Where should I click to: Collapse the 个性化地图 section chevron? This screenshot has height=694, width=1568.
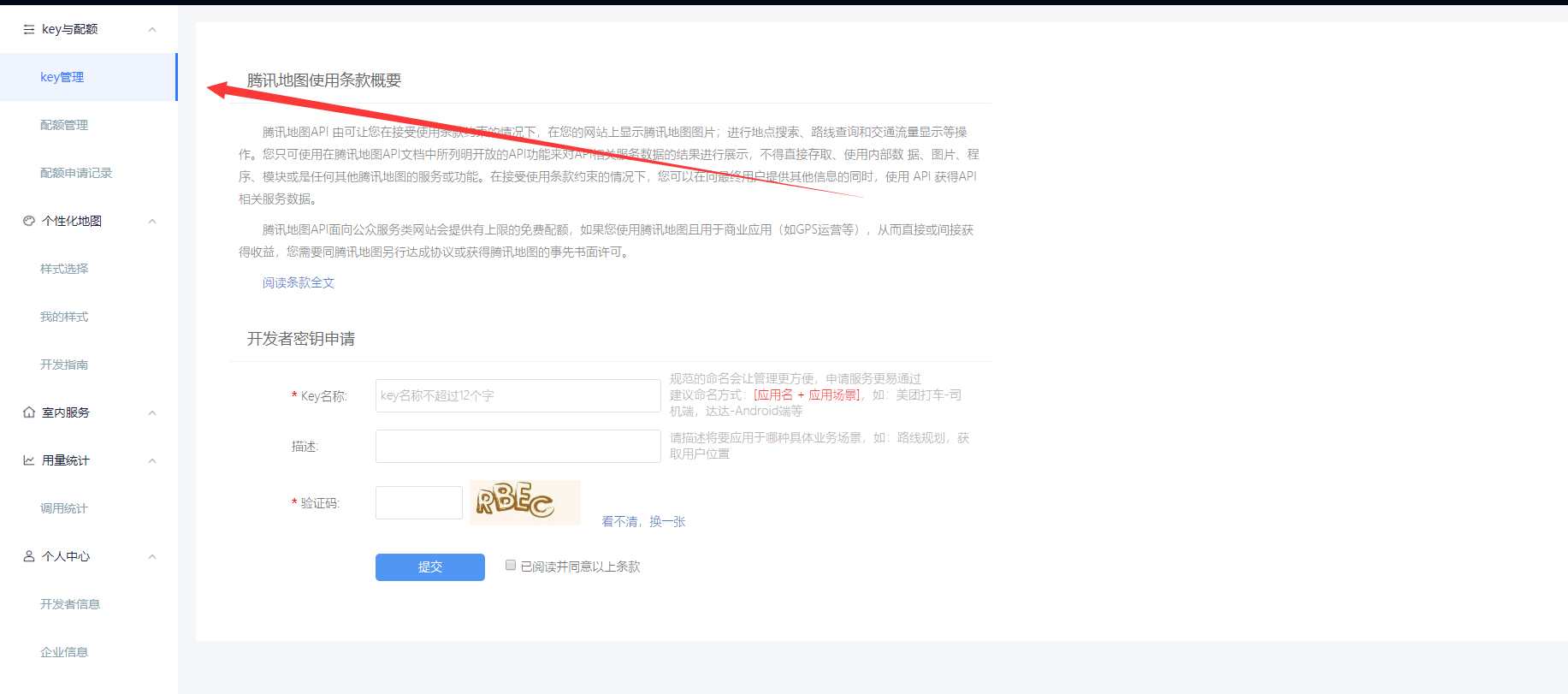tap(152, 221)
